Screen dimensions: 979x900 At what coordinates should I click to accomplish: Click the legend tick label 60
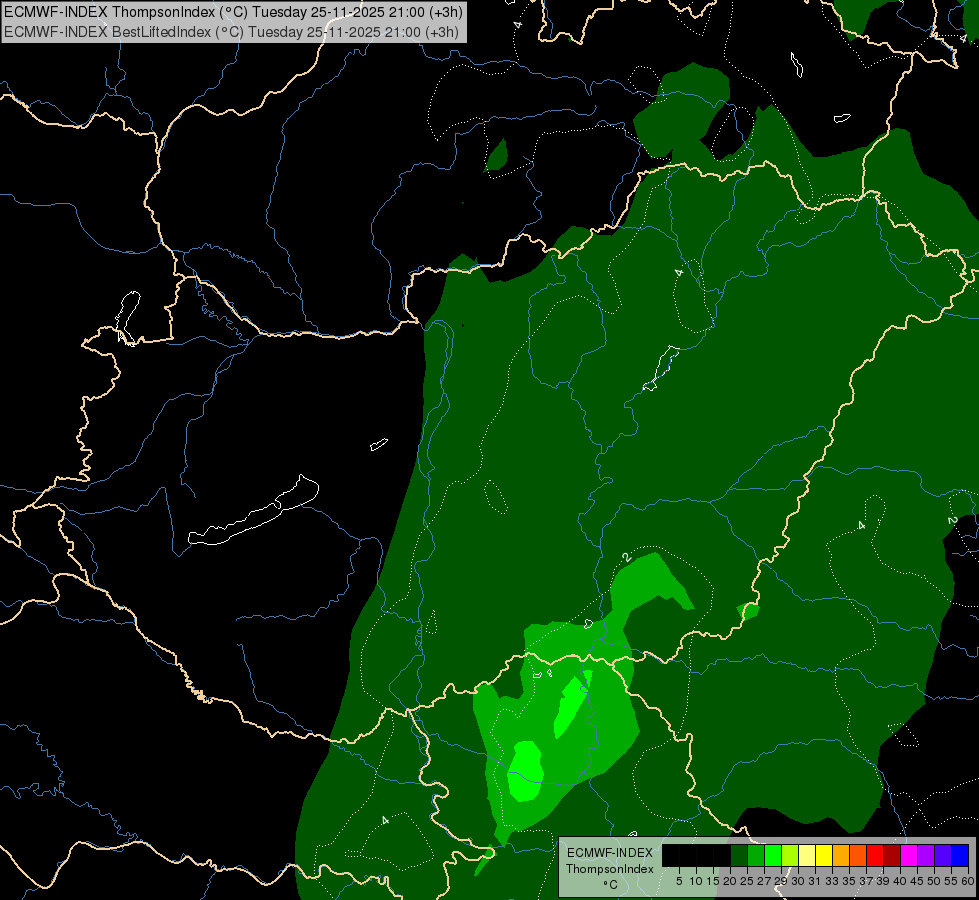tap(968, 881)
